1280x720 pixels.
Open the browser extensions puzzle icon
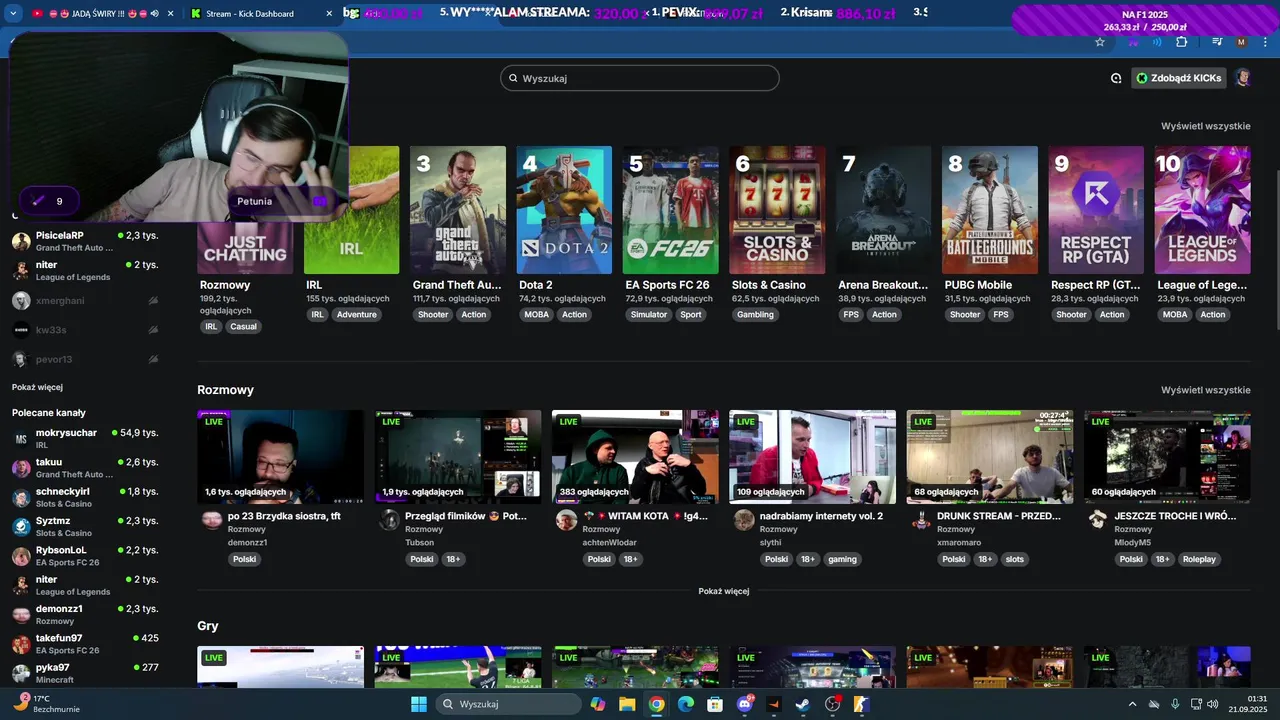[x=1182, y=42]
